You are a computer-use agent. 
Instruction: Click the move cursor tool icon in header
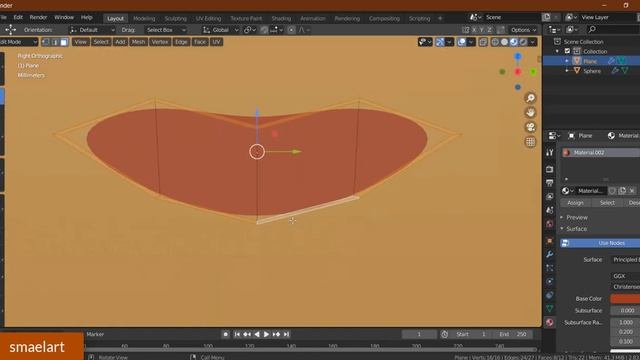(10, 30)
